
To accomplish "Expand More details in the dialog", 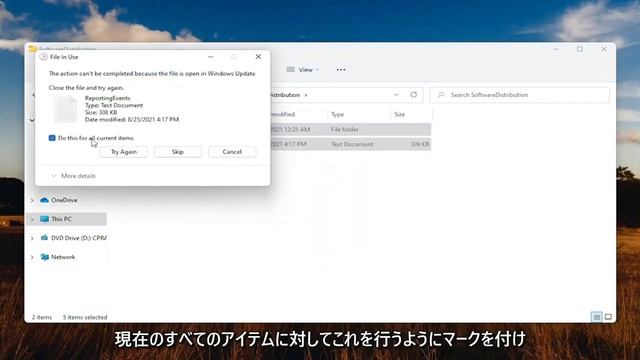I will 73,176.
